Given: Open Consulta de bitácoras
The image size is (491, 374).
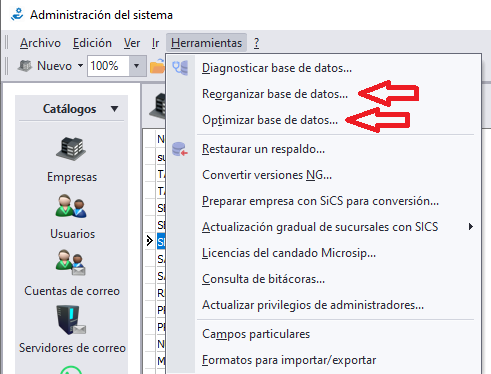Looking at the screenshot, I should (263, 279).
